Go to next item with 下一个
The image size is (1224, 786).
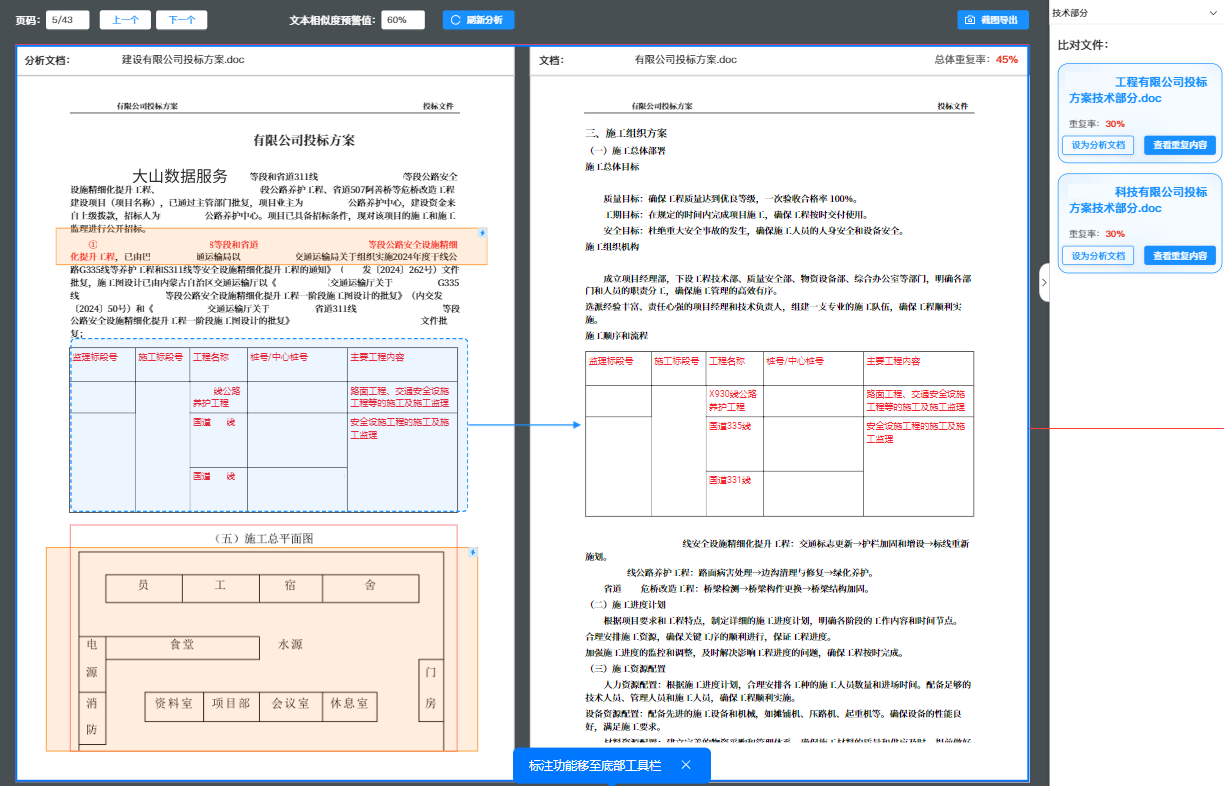point(182,20)
